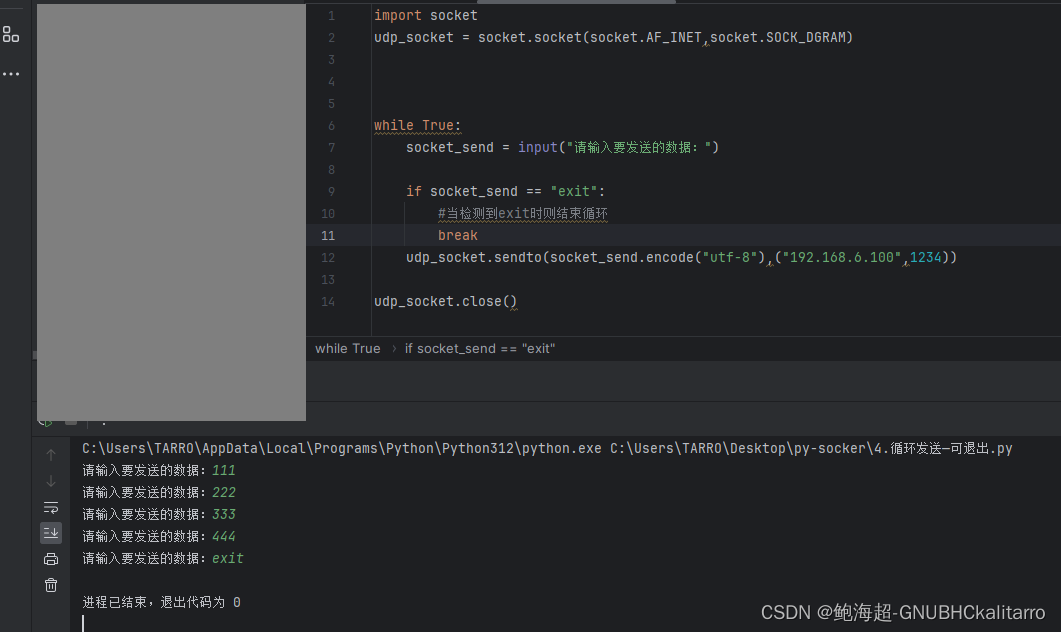Click the port number 1234
The height and width of the screenshot is (632, 1061).
[925, 258]
